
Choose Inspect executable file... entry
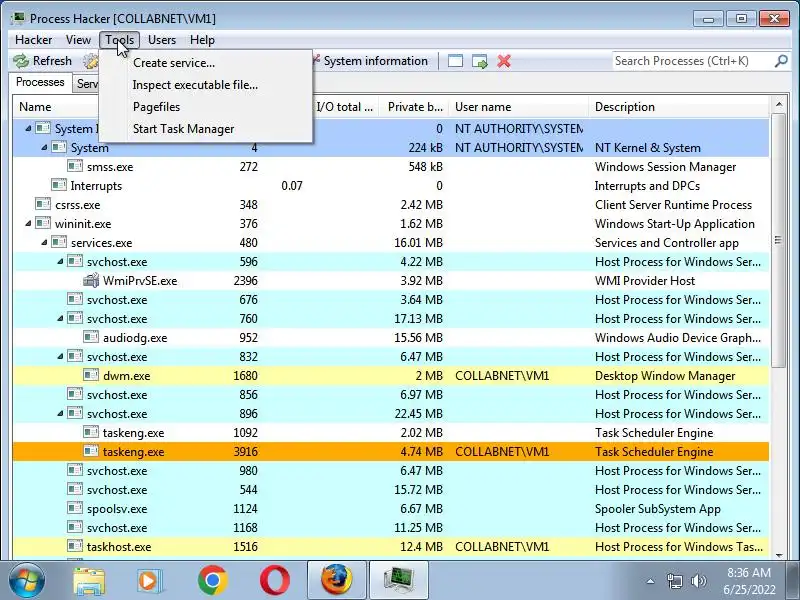click(x=205, y=85)
